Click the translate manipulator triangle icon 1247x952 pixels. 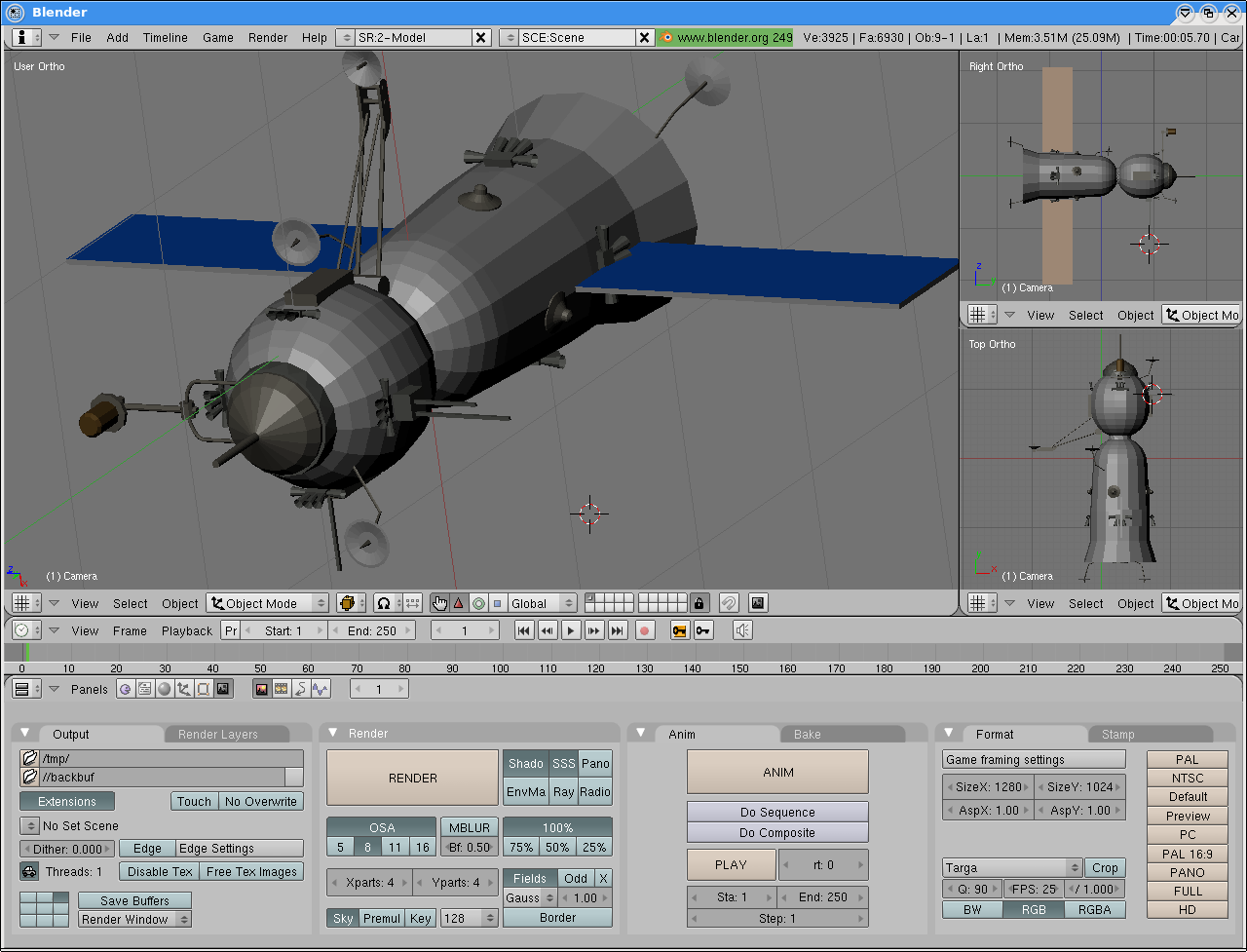458,603
